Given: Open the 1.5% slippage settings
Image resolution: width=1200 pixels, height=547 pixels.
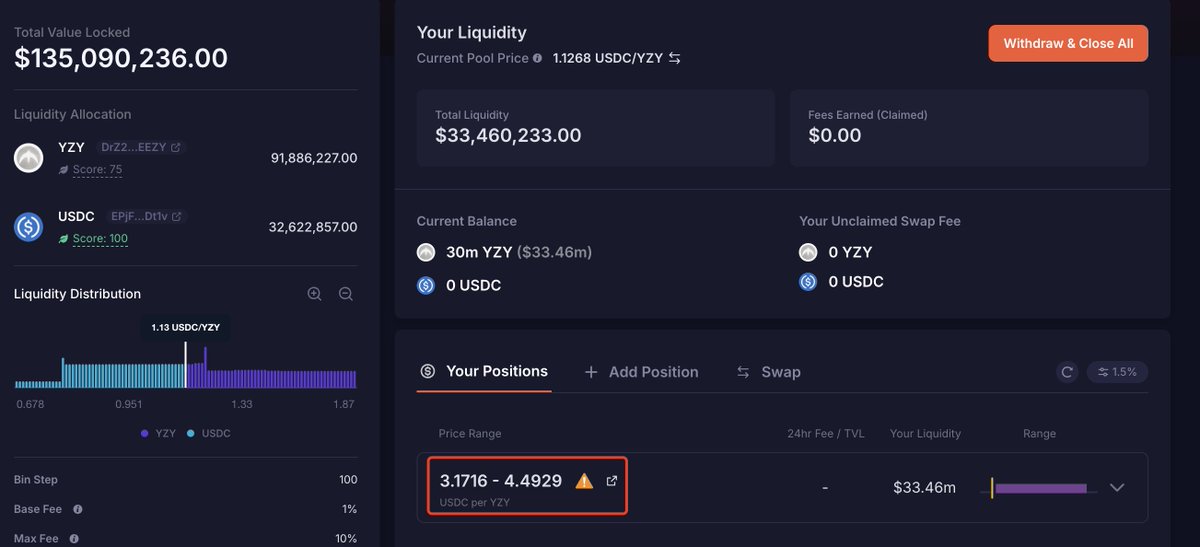Looking at the screenshot, I should 1117,372.
